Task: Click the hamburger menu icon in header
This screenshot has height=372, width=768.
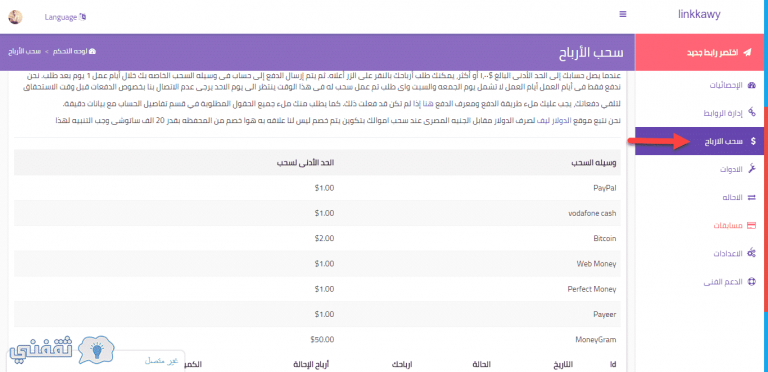Action: coord(623,15)
